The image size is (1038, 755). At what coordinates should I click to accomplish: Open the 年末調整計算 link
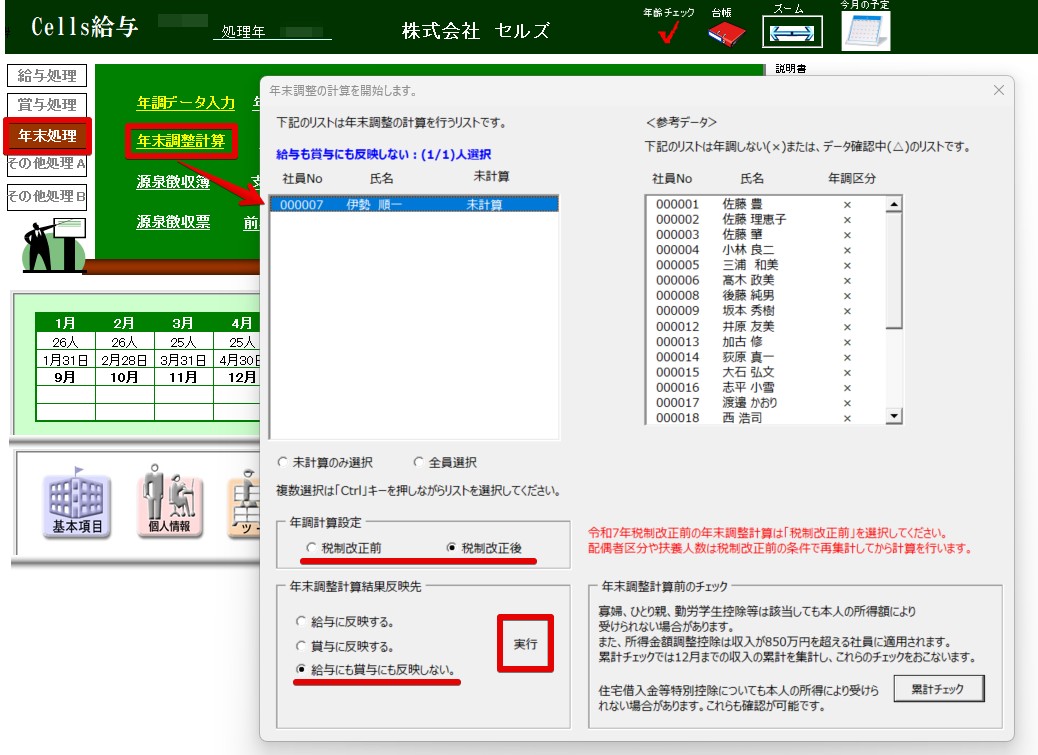(x=181, y=141)
